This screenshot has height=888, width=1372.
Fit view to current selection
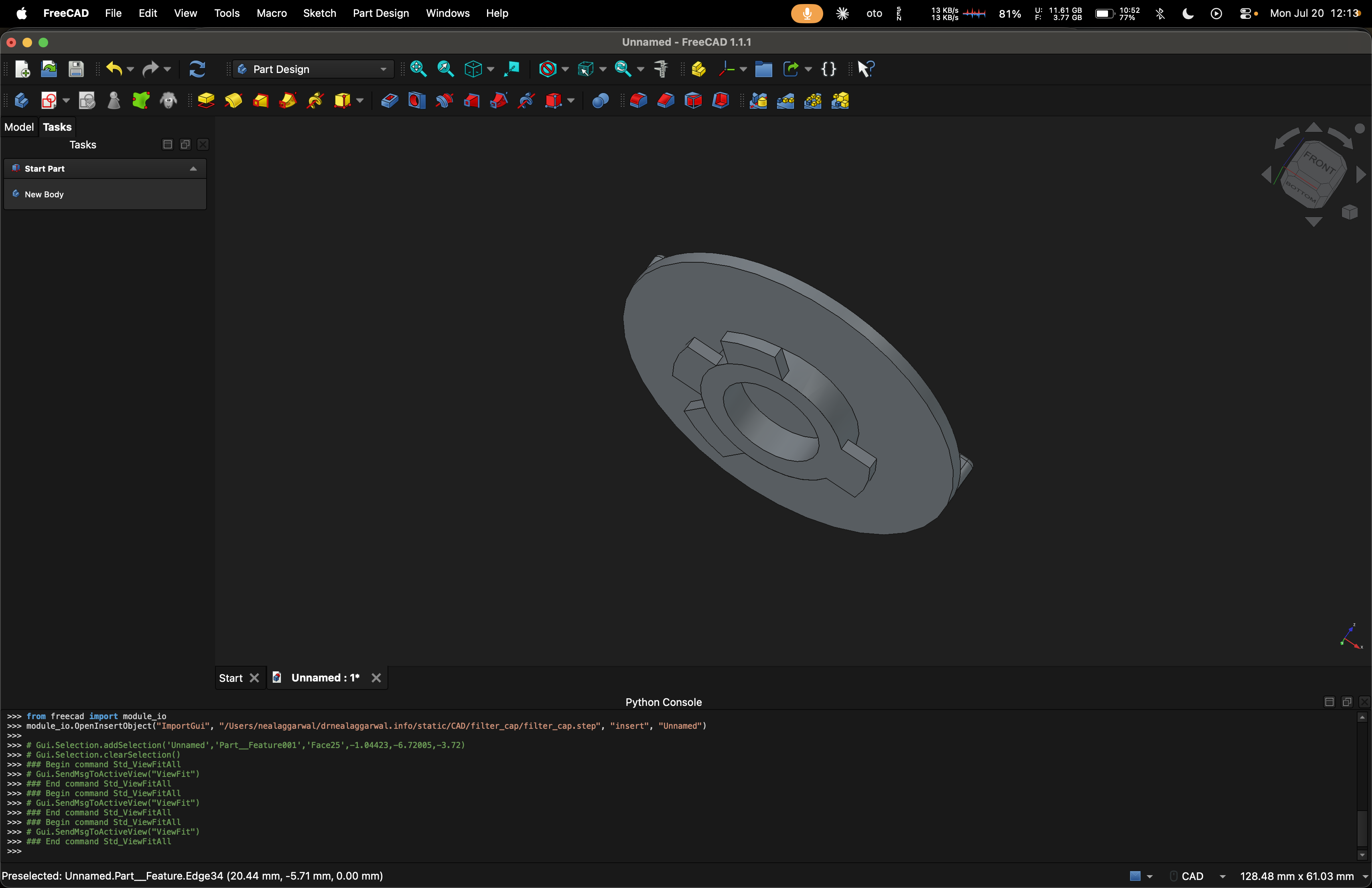(x=446, y=69)
